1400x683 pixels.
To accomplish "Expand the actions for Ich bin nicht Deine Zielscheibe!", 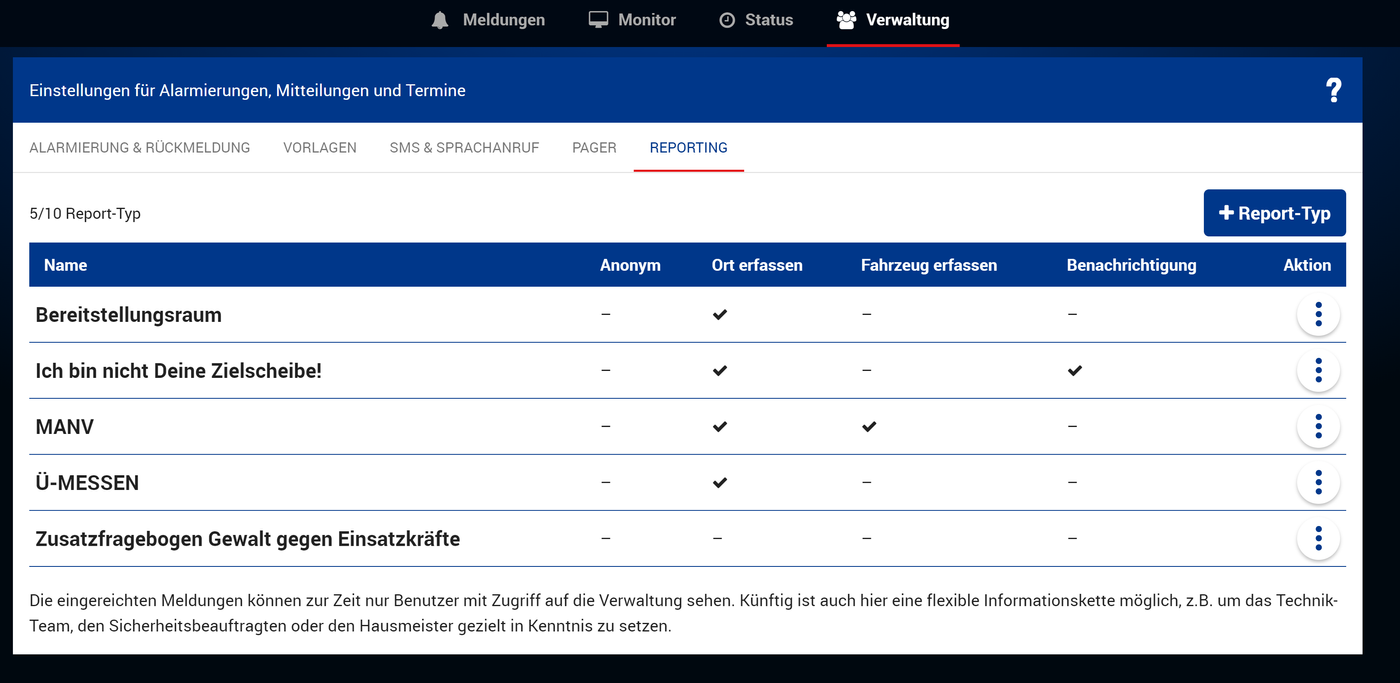I will [1318, 370].
